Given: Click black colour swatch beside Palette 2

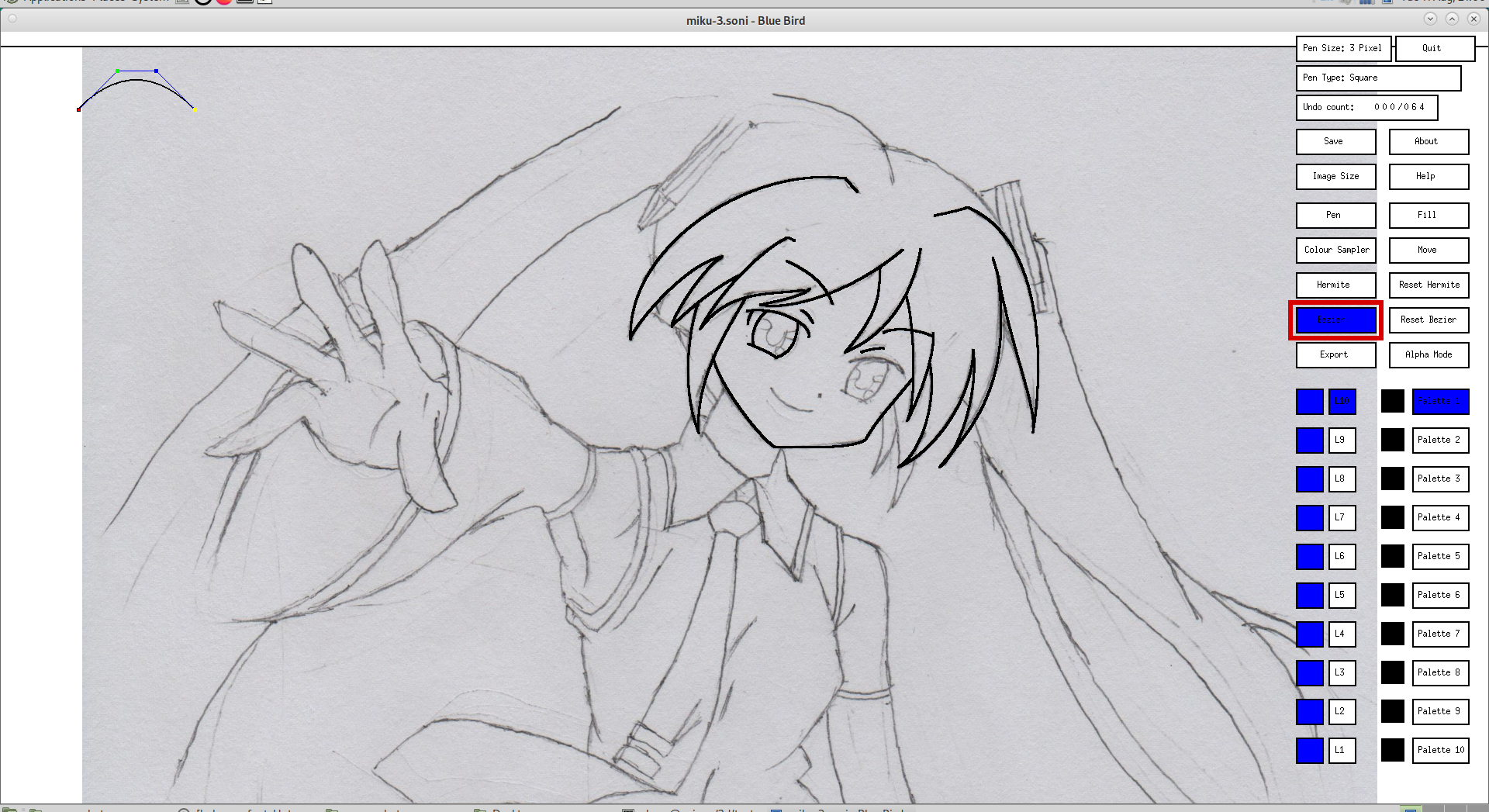Looking at the screenshot, I should coord(1393,441).
